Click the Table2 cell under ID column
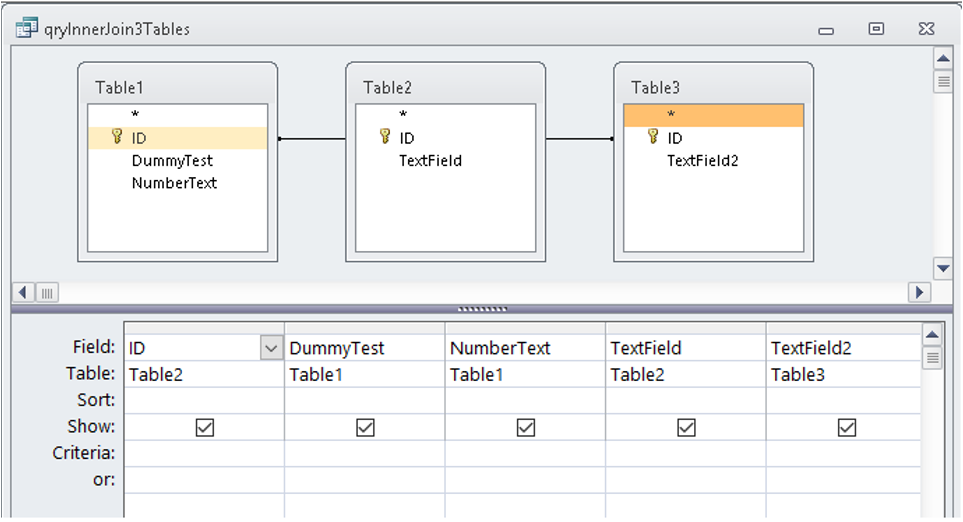Image resolution: width=963 pixels, height=522 pixels. coord(204,374)
